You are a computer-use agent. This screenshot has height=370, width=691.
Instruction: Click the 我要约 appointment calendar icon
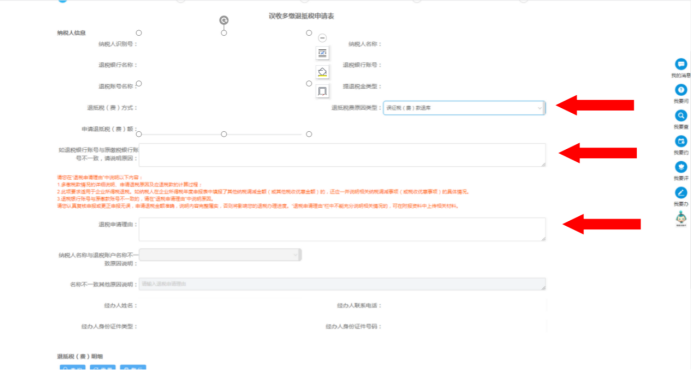click(681, 141)
